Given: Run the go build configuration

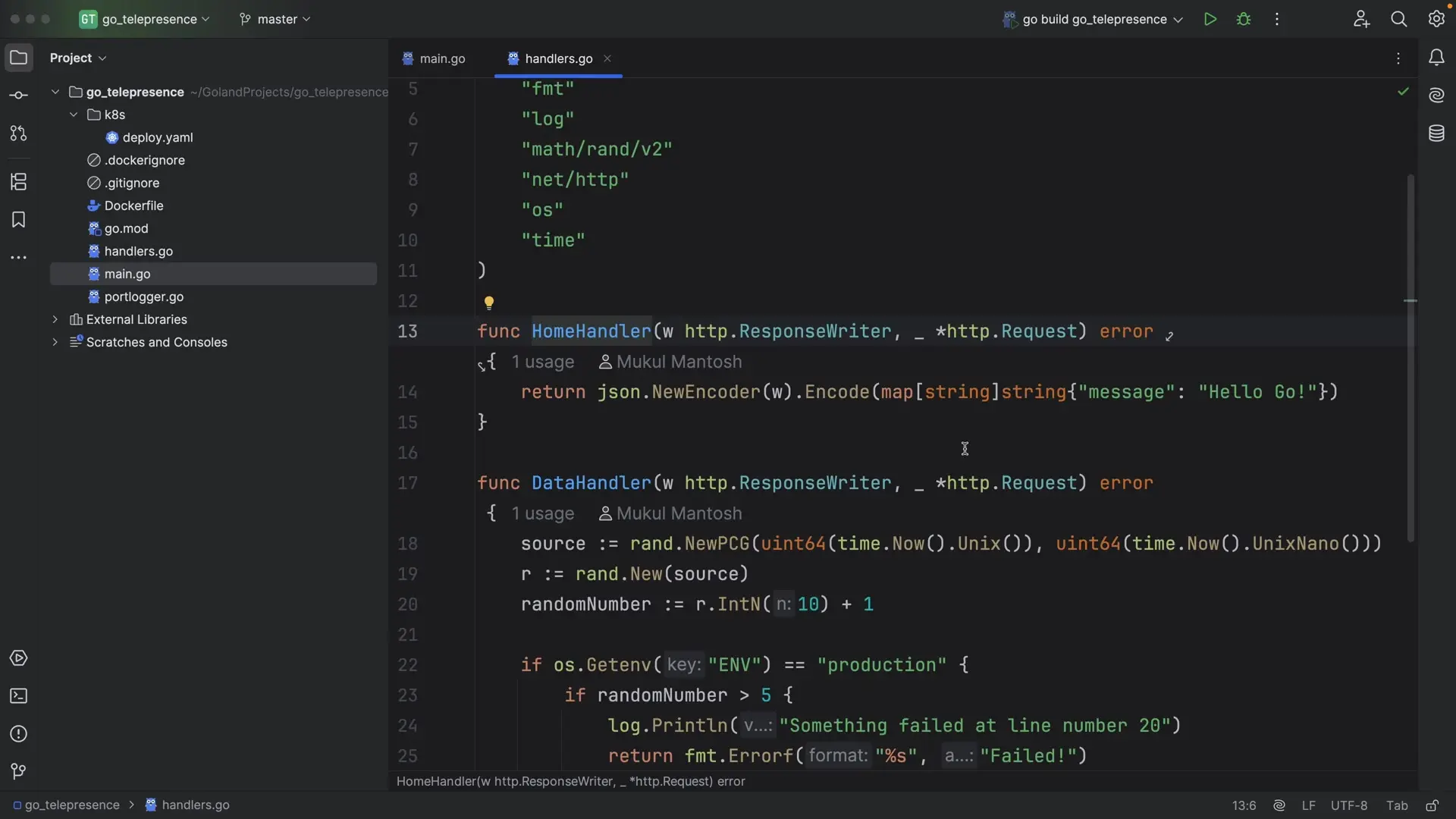Looking at the screenshot, I should click(x=1210, y=19).
